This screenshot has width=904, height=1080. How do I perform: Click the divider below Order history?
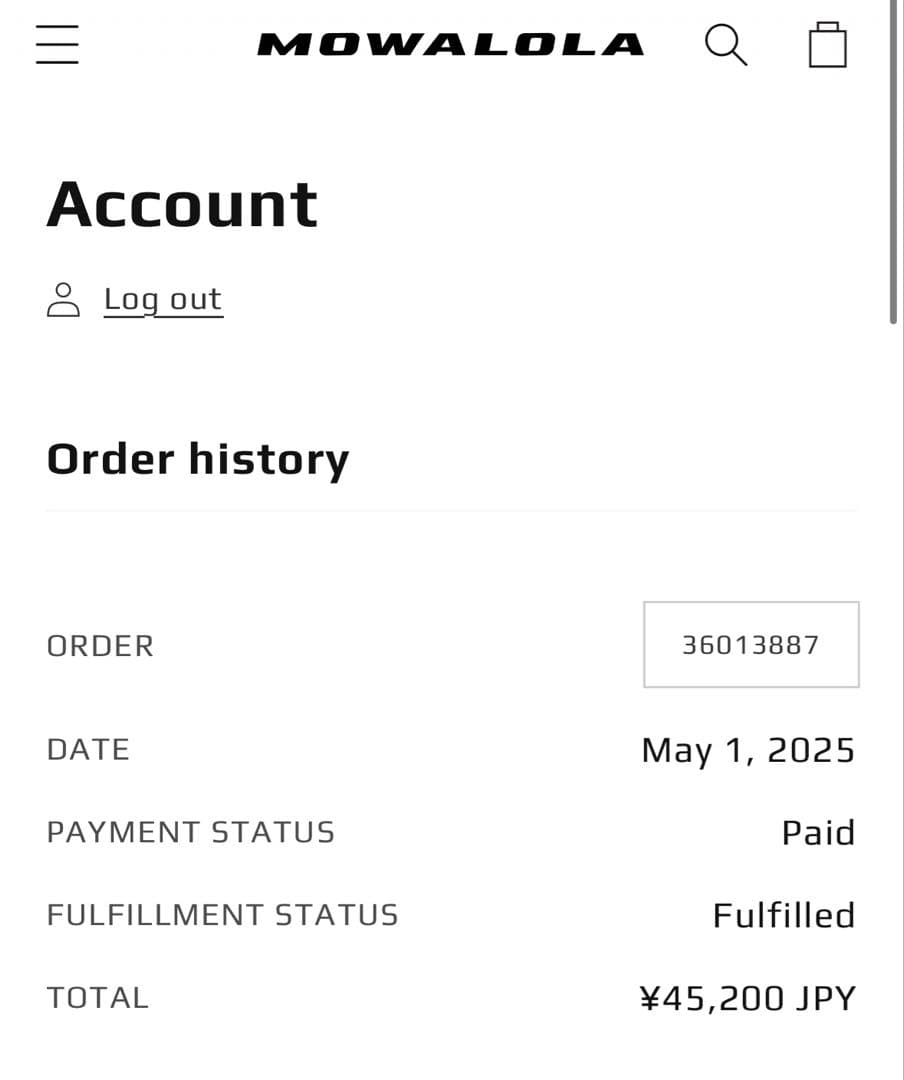(451, 511)
